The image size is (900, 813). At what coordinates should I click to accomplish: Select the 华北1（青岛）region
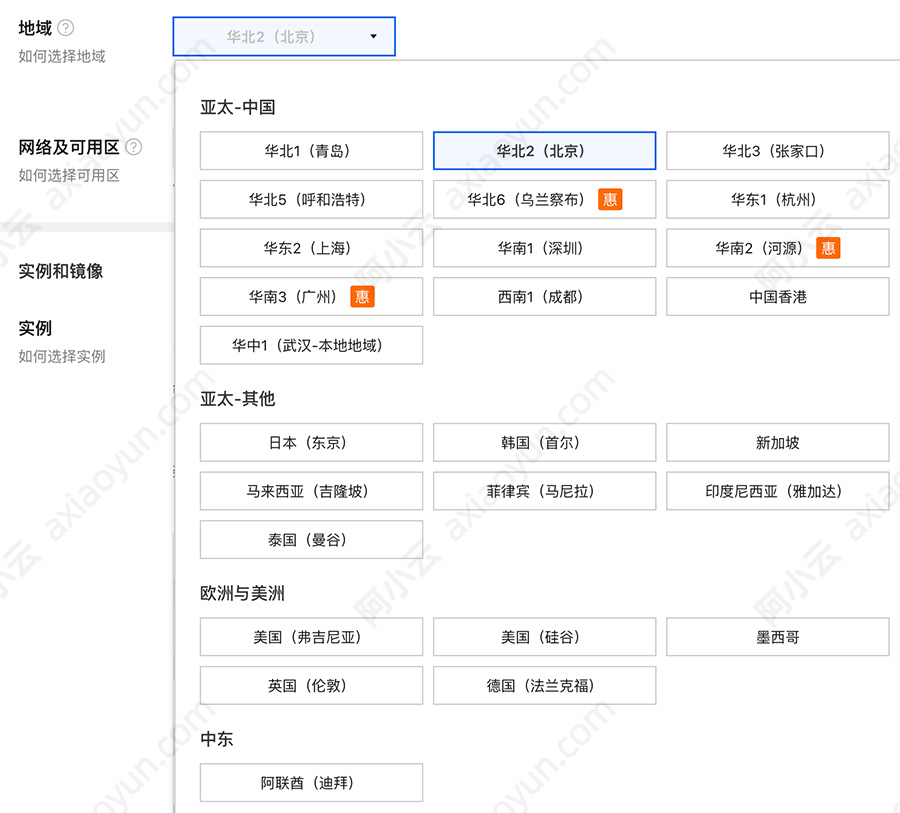[x=311, y=150]
